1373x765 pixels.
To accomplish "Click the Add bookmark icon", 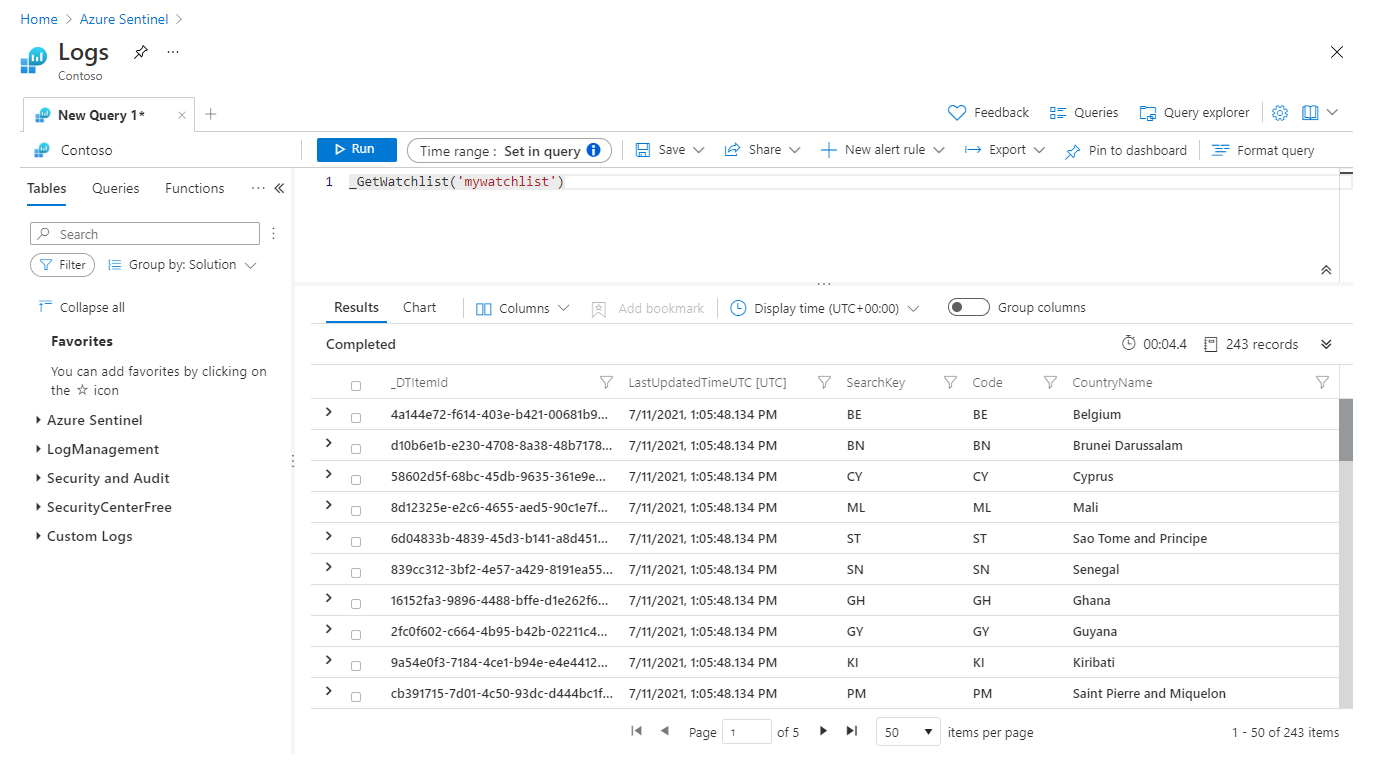I will 599,308.
